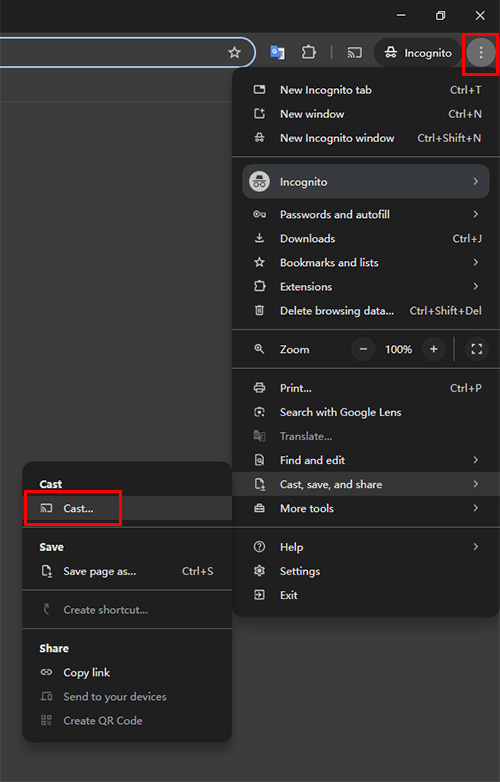
Task: Expand the More tools submenu
Action: [366, 508]
